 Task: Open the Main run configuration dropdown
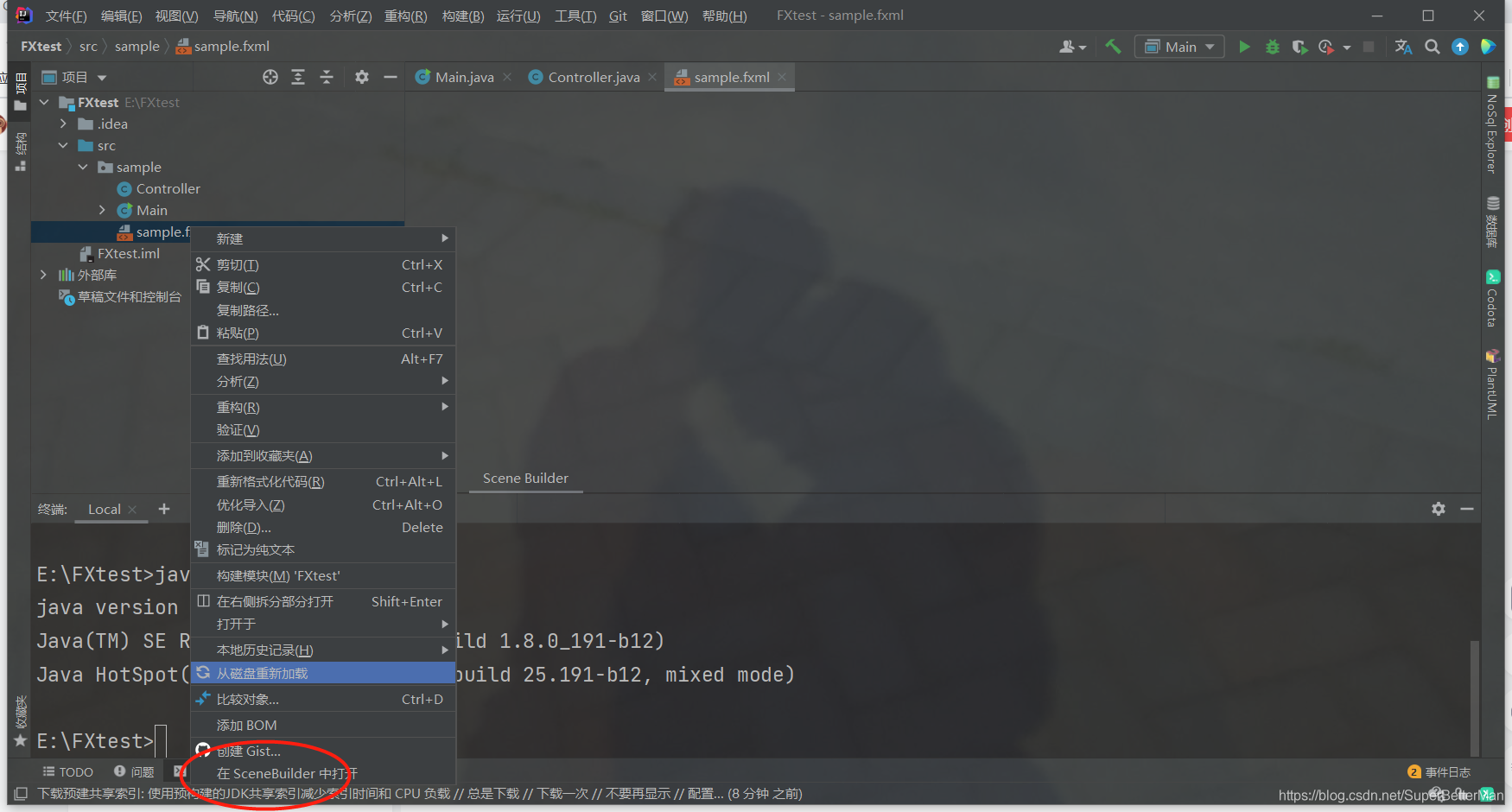click(x=1179, y=47)
